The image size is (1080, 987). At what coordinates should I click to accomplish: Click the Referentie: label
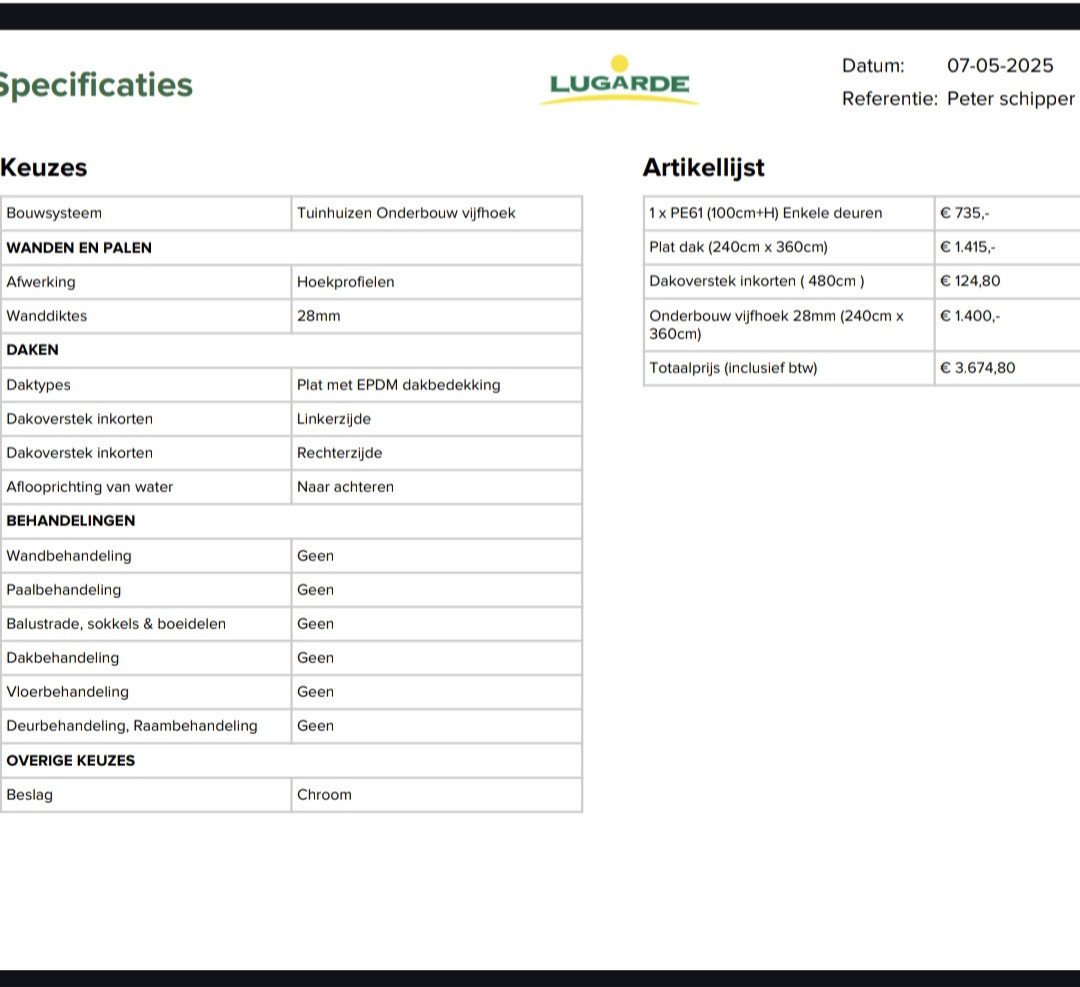pyautogui.click(x=889, y=98)
